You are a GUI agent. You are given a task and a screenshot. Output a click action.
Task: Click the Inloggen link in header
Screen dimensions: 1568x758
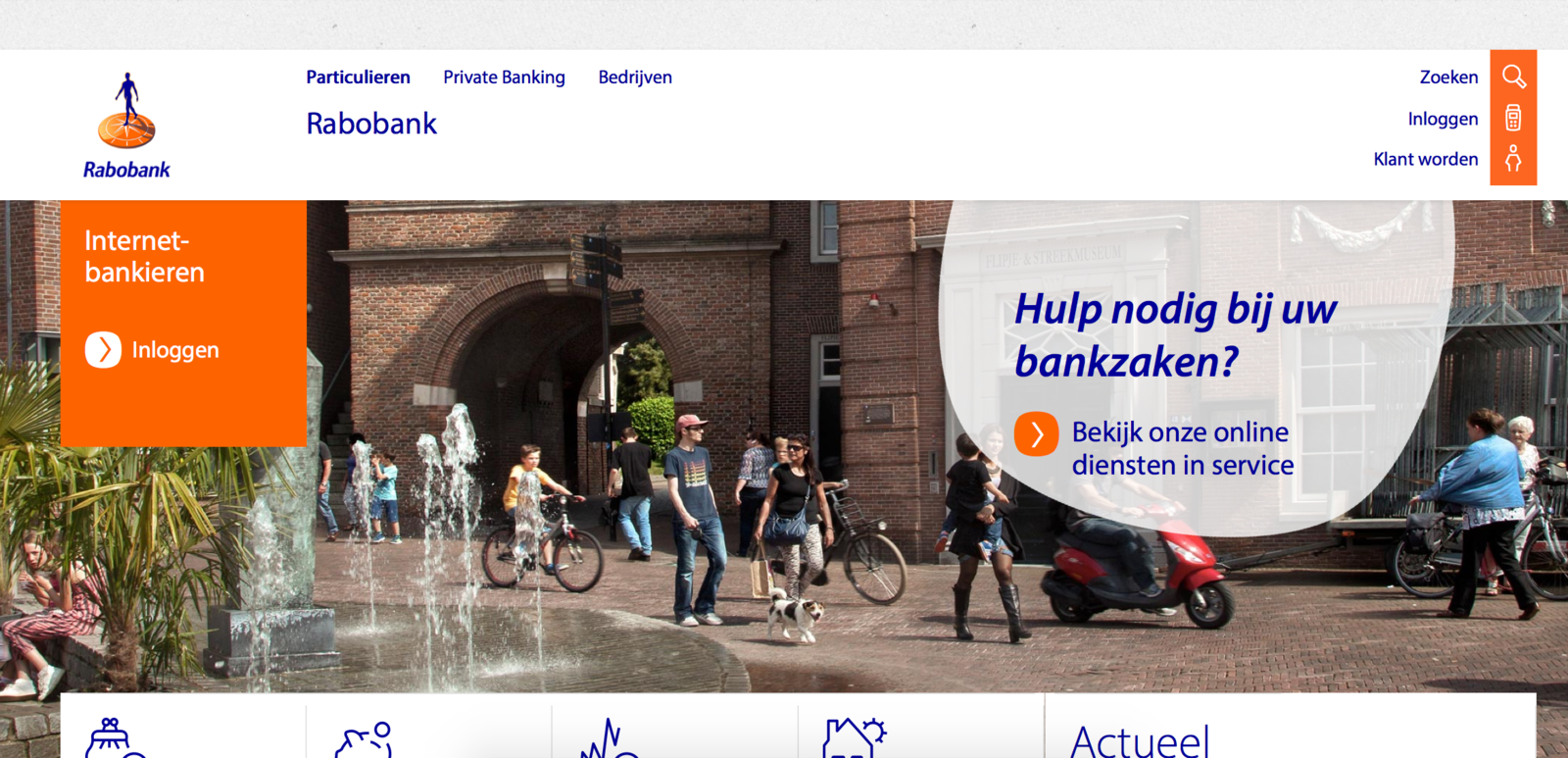pyautogui.click(x=1443, y=119)
